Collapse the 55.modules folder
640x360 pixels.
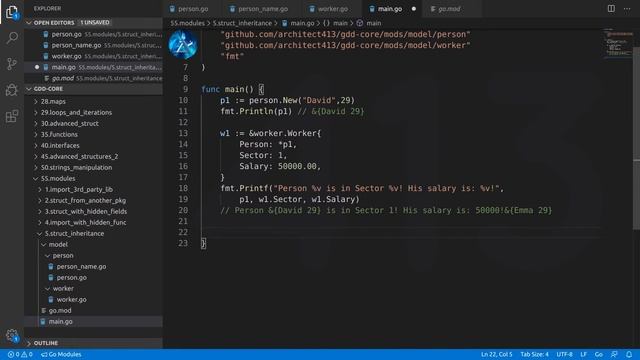(x=93, y=178)
